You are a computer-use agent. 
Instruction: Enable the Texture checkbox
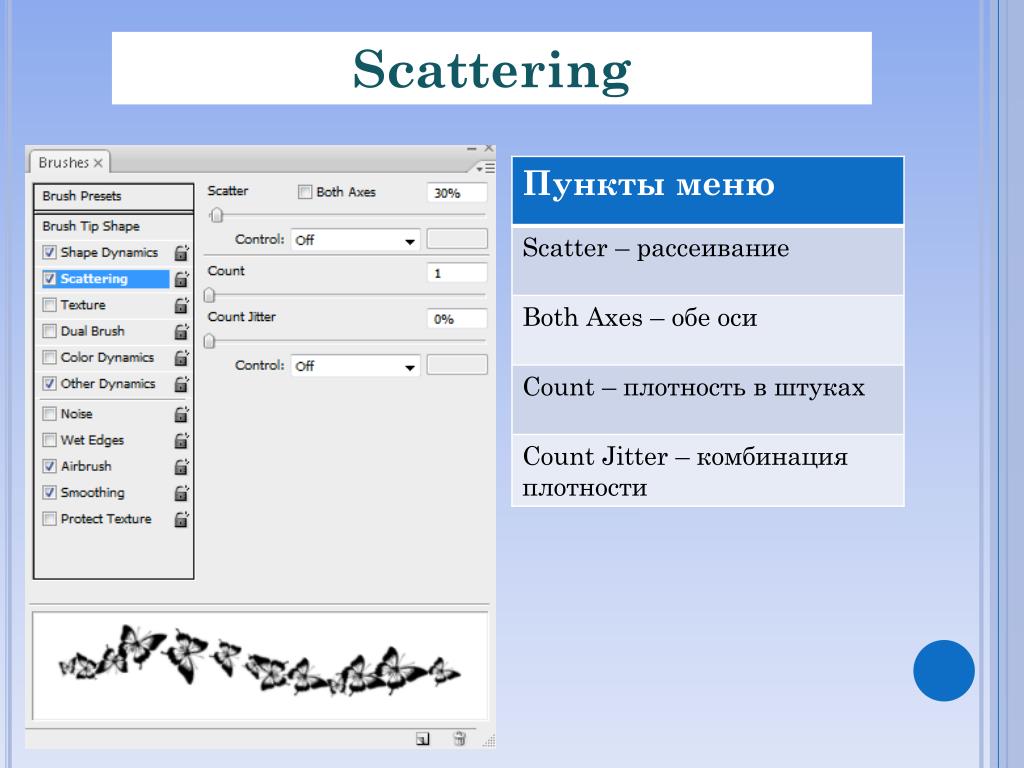point(49,305)
